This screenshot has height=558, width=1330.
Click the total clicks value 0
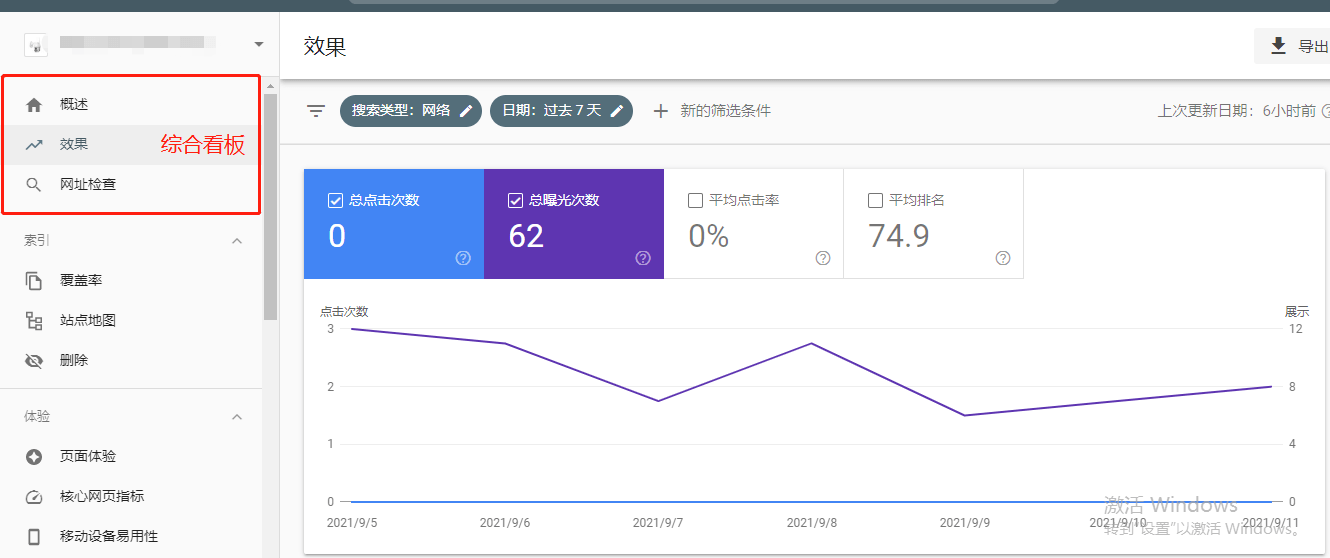[x=337, y=236]
